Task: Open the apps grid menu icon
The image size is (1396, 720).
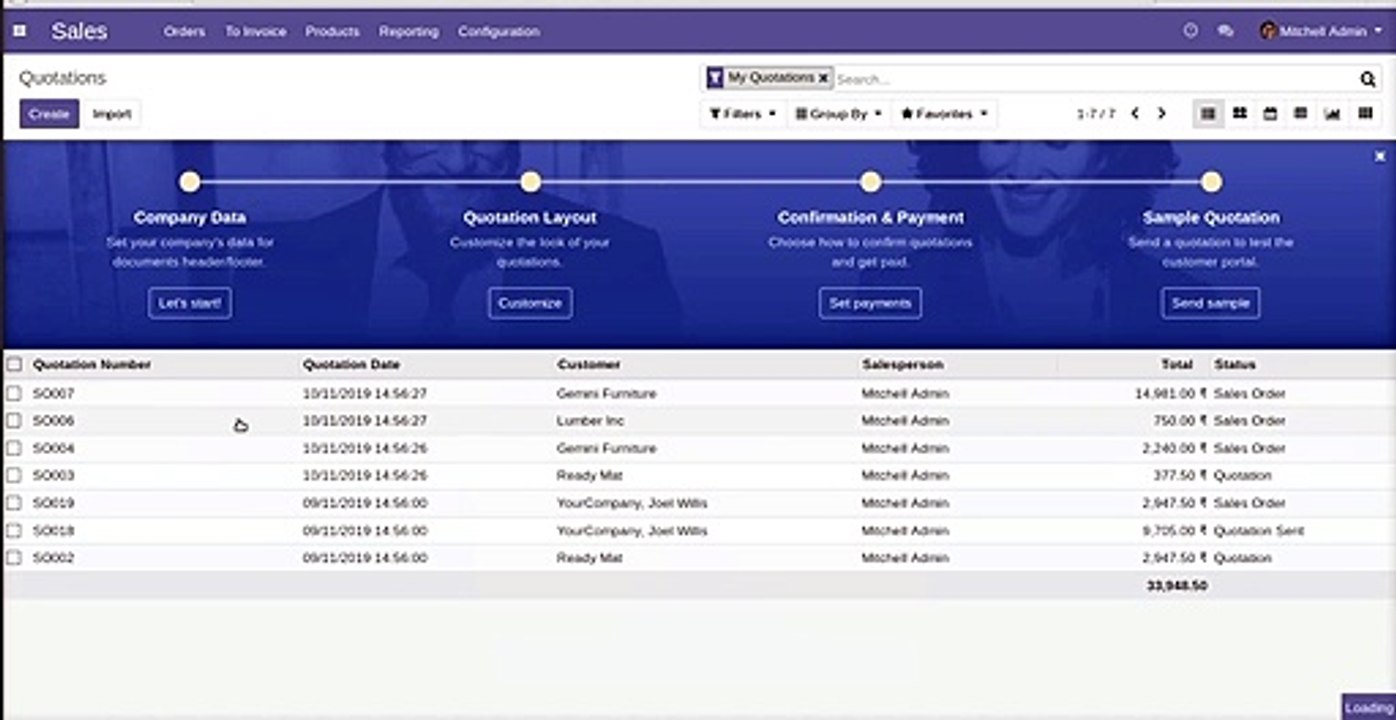Action: 19,31
